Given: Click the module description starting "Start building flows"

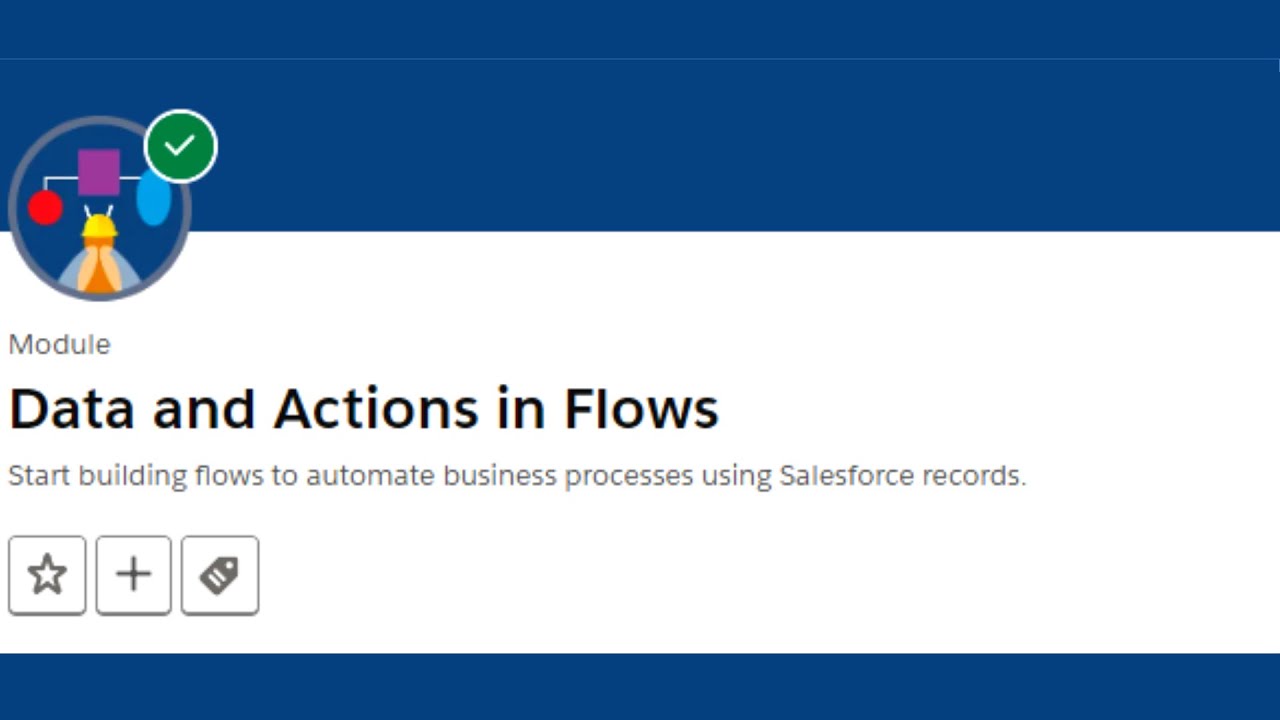Looking at the screenshot, I should point(516,475).
